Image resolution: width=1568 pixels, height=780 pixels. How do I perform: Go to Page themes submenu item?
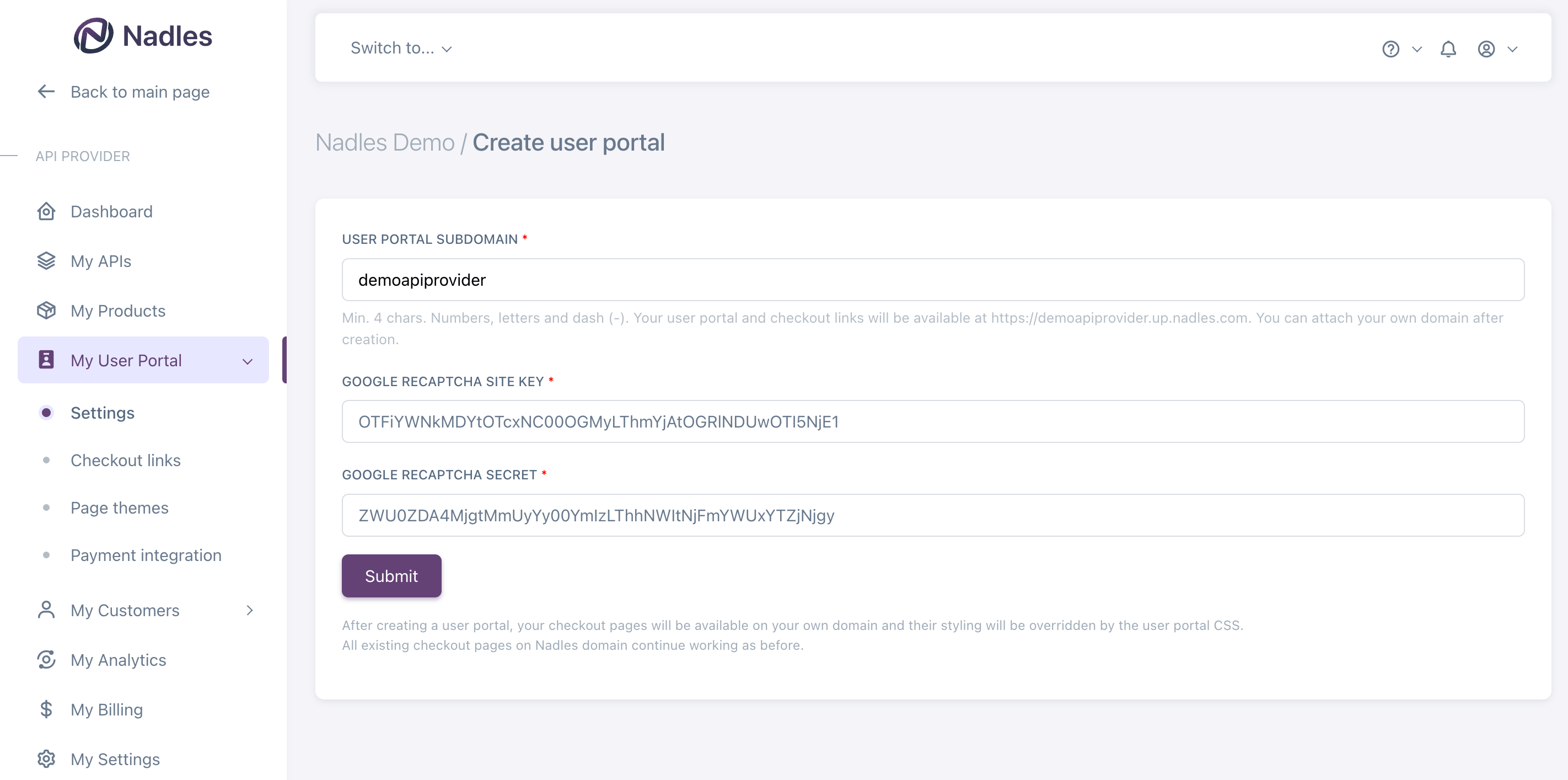(119, 508)
